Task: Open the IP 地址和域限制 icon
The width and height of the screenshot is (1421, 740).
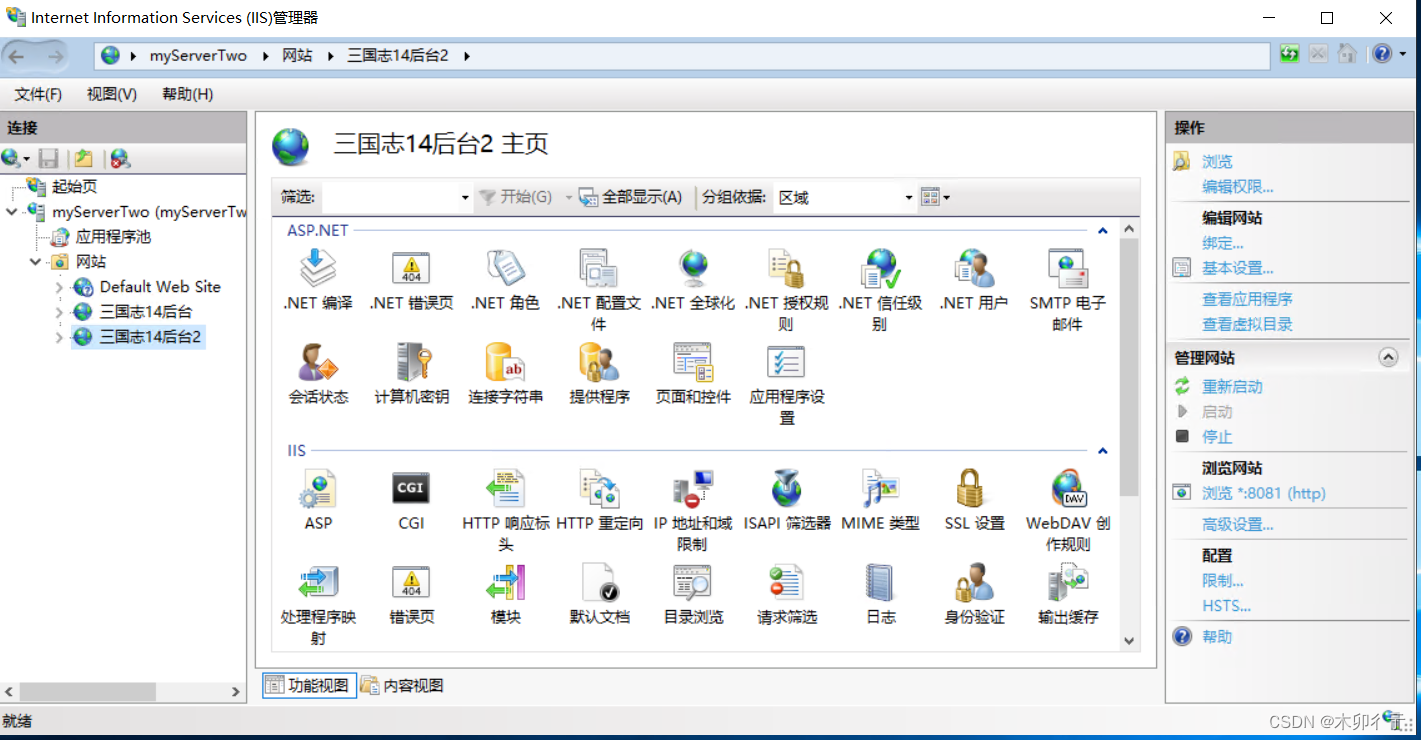Action: coord(693,489)
